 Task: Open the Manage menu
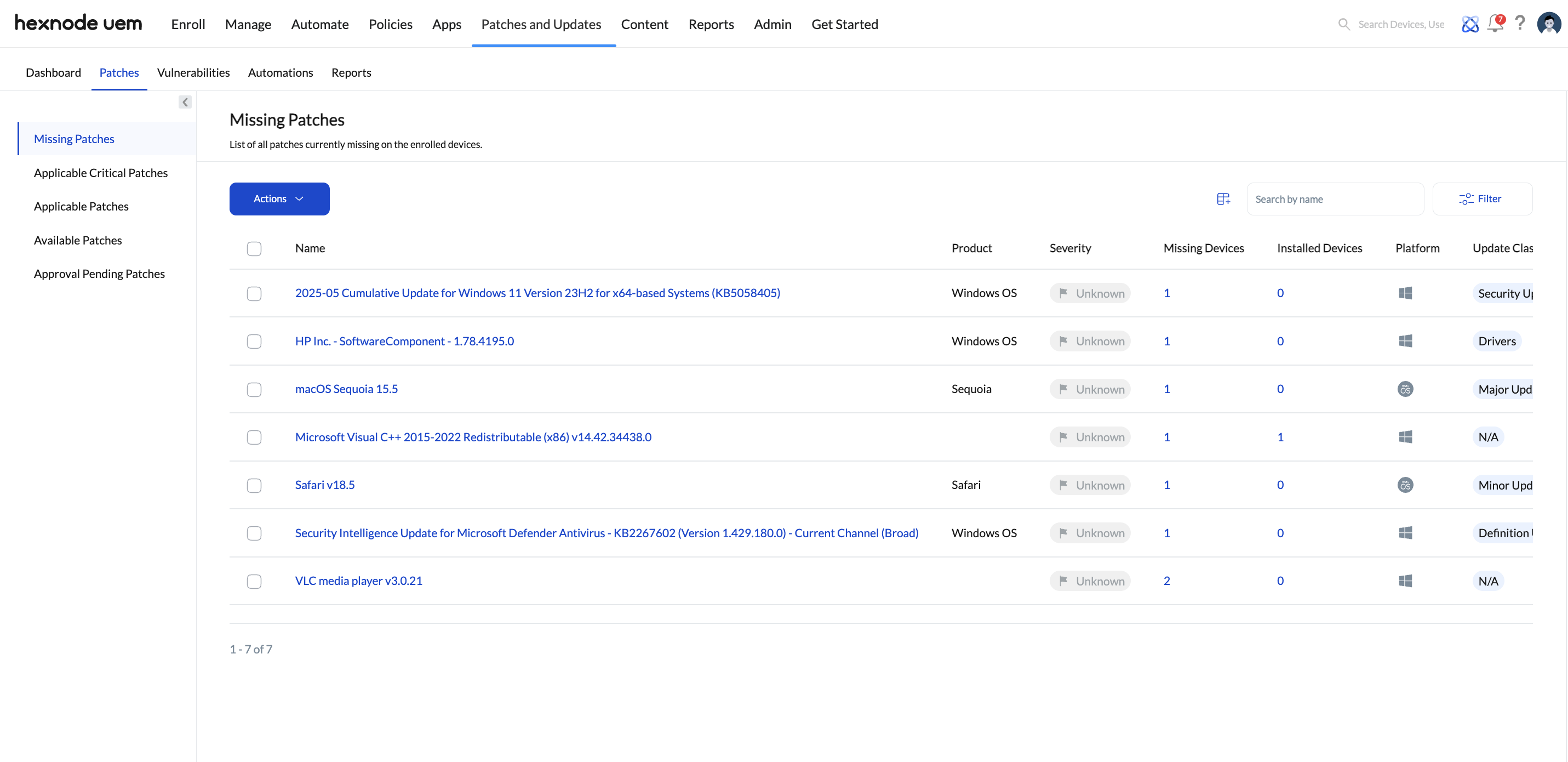248,24
